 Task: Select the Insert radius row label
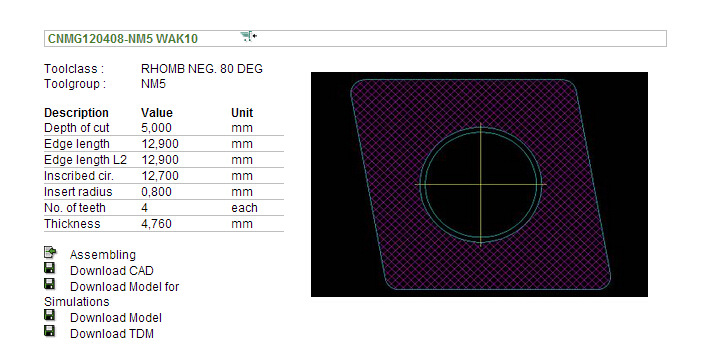tap(78, 192)
